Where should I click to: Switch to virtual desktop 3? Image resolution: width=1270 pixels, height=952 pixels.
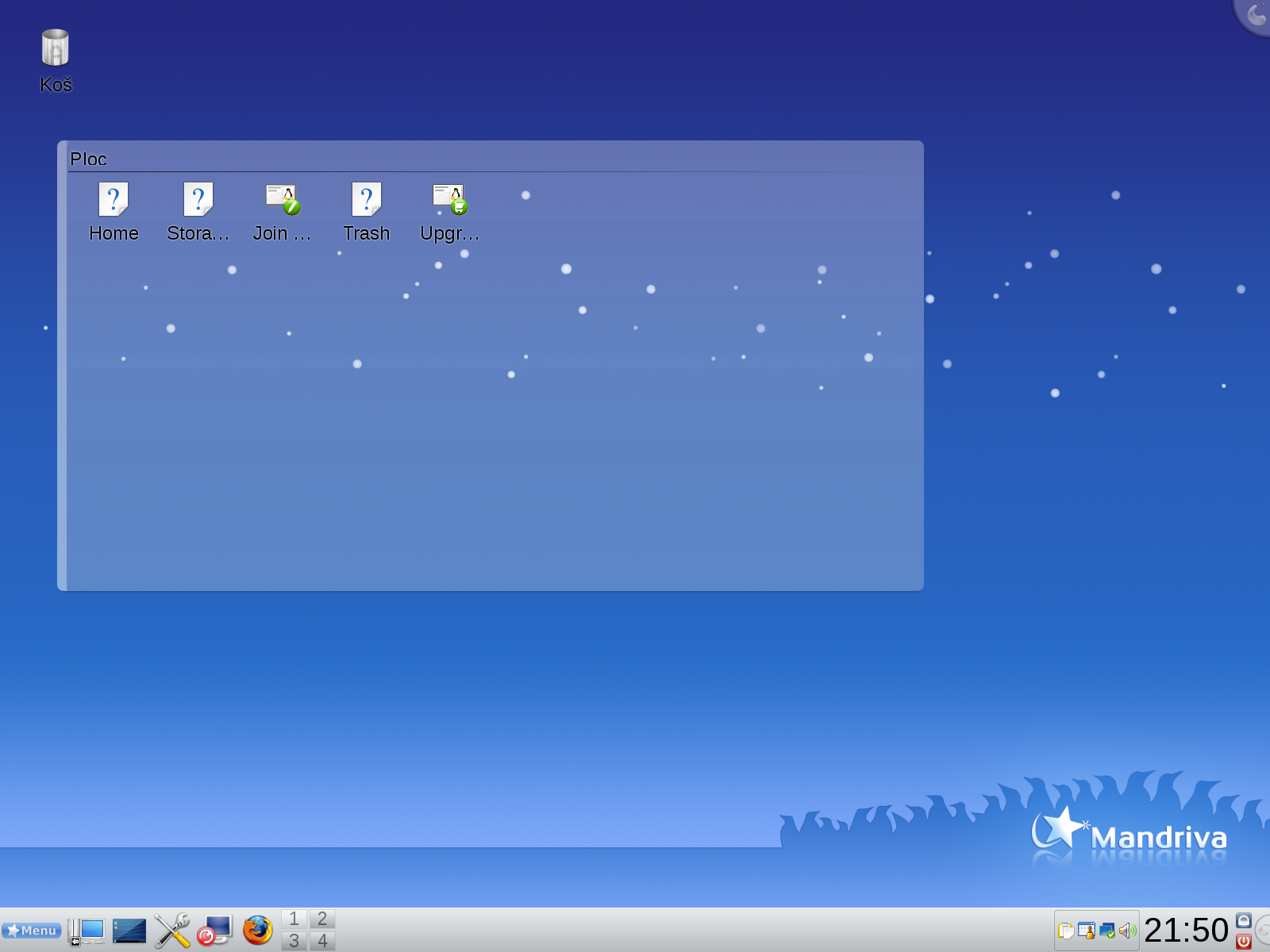[294, 941]
